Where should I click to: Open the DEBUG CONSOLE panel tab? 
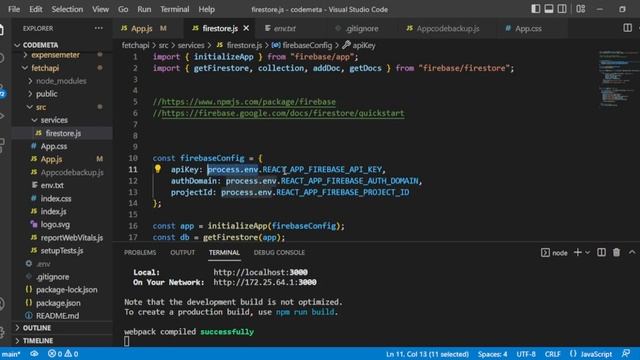[279, 253]
